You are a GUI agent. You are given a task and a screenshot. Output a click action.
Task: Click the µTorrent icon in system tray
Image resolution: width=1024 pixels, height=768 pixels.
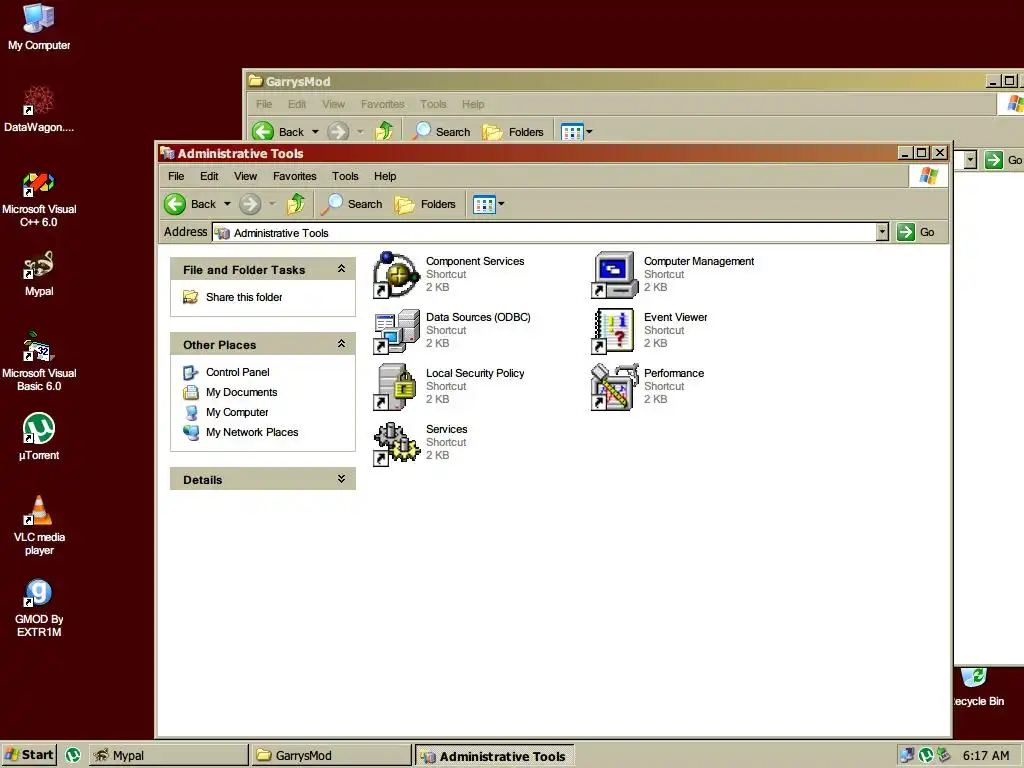click(x=925, y=756)
